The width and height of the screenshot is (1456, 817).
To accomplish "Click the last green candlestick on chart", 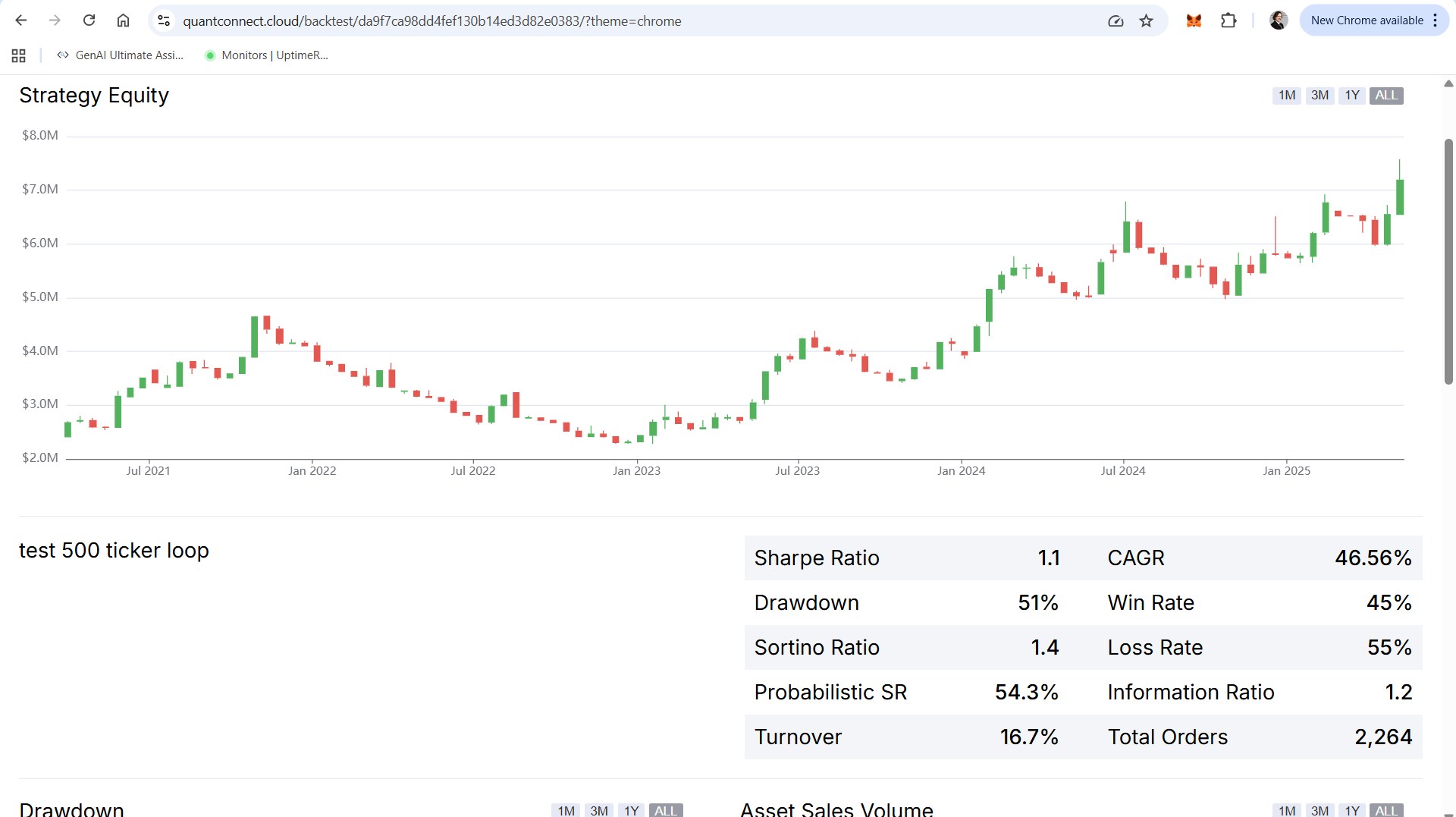I will (1400, 197).
